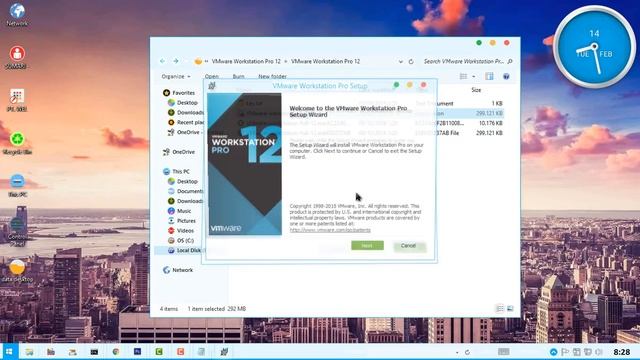
Task: Select Favorites in navigation pane
Action: [179, 93]
